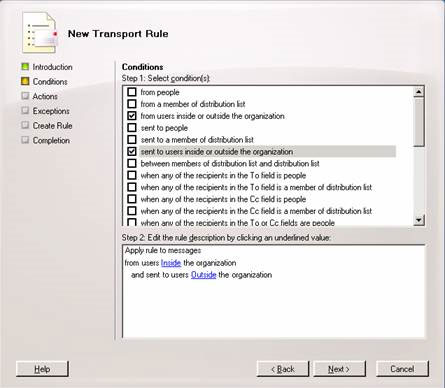This screenshot has height=388, width=445.
Task: Click the gray Exceptions step icon
Action: tap(25, 111)
